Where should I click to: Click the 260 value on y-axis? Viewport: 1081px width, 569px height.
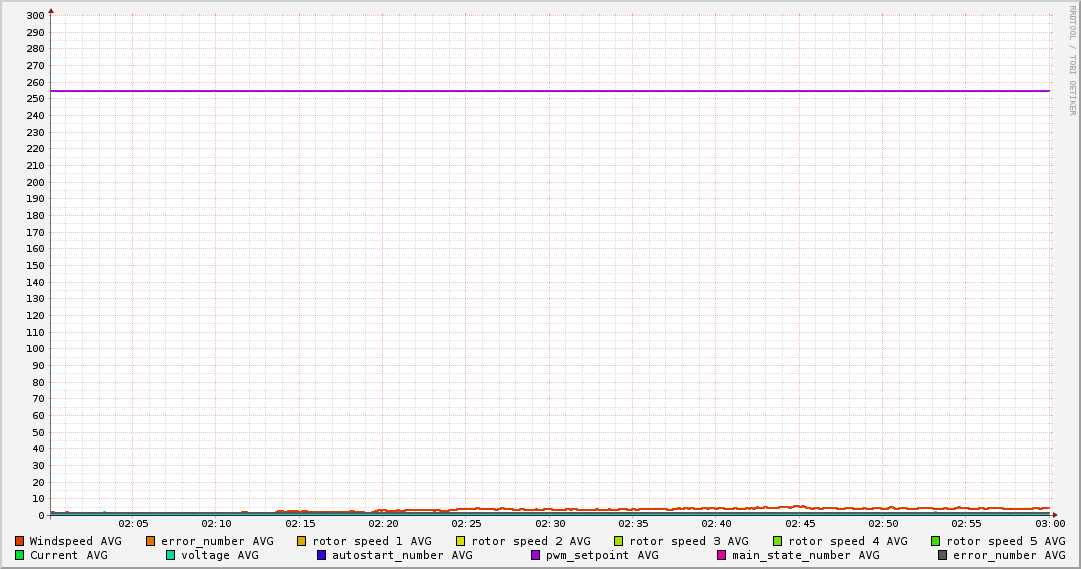click(35, 82)
